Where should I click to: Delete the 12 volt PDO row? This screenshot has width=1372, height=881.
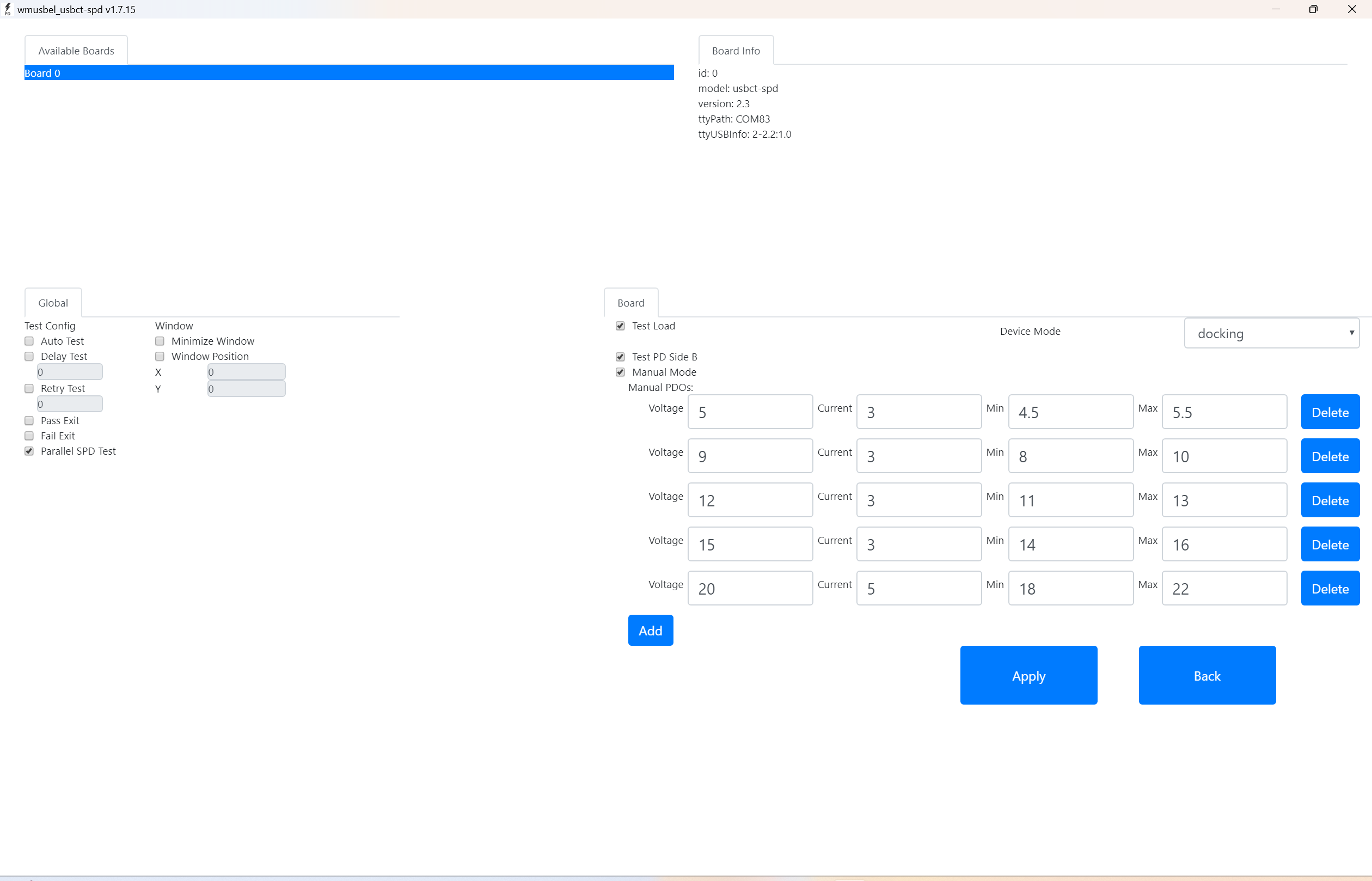pyautogui.click(x=1330, y=500)
